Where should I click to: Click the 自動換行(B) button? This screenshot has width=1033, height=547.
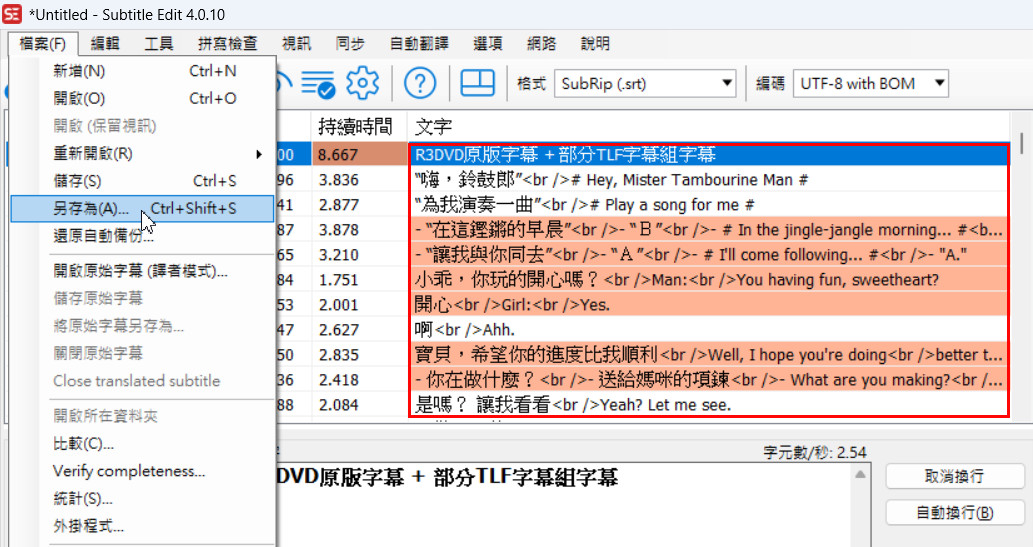coord(955,513)
